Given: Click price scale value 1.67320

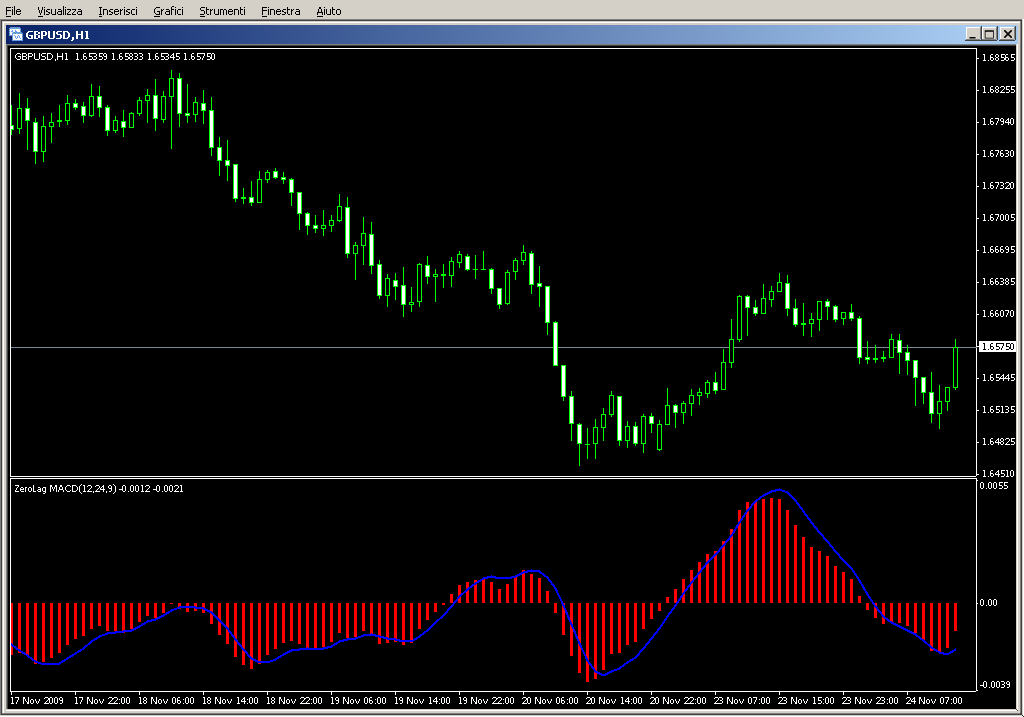Looking at the screenshot, I should coord(999,185).
